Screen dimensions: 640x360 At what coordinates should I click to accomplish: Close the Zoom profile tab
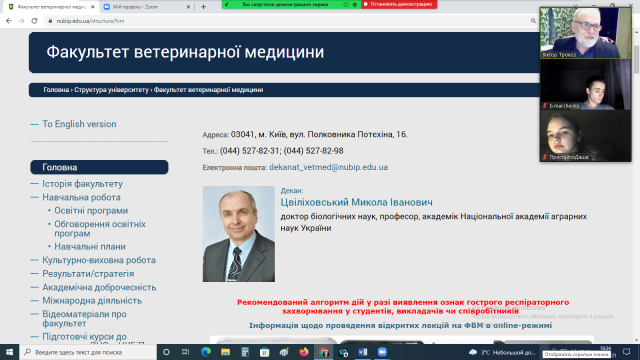coord(188,7)
